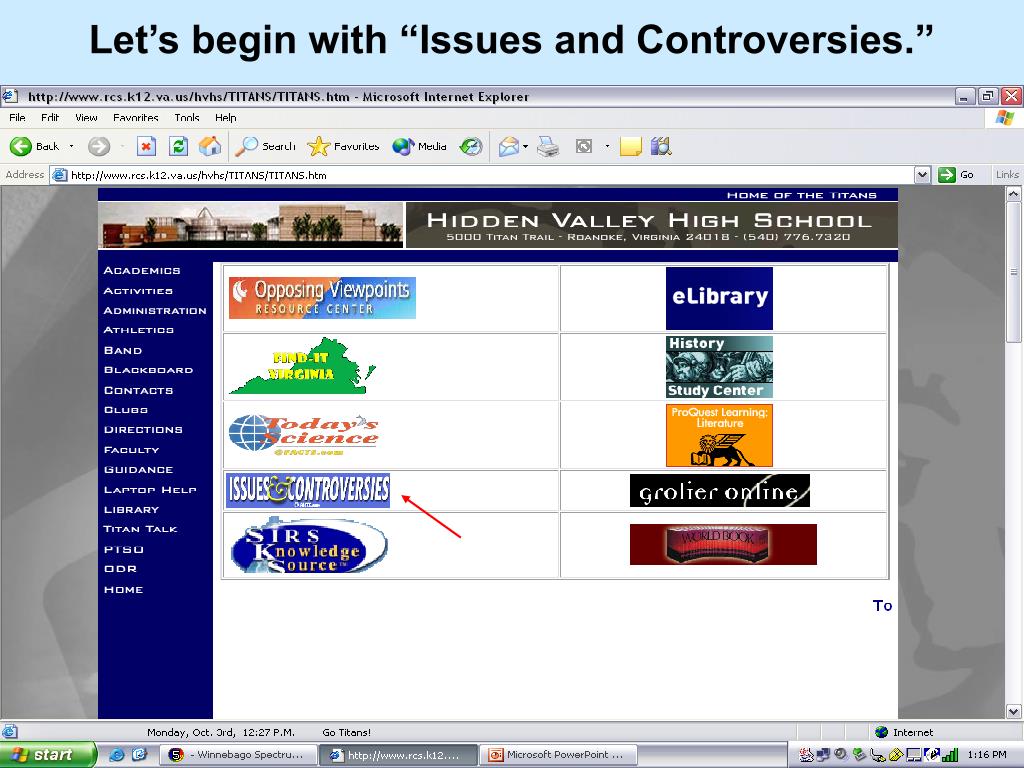Click the green Go button
Image resolution: width=1024 pixels, height=768 pixels.
click(x=956, y=174)
